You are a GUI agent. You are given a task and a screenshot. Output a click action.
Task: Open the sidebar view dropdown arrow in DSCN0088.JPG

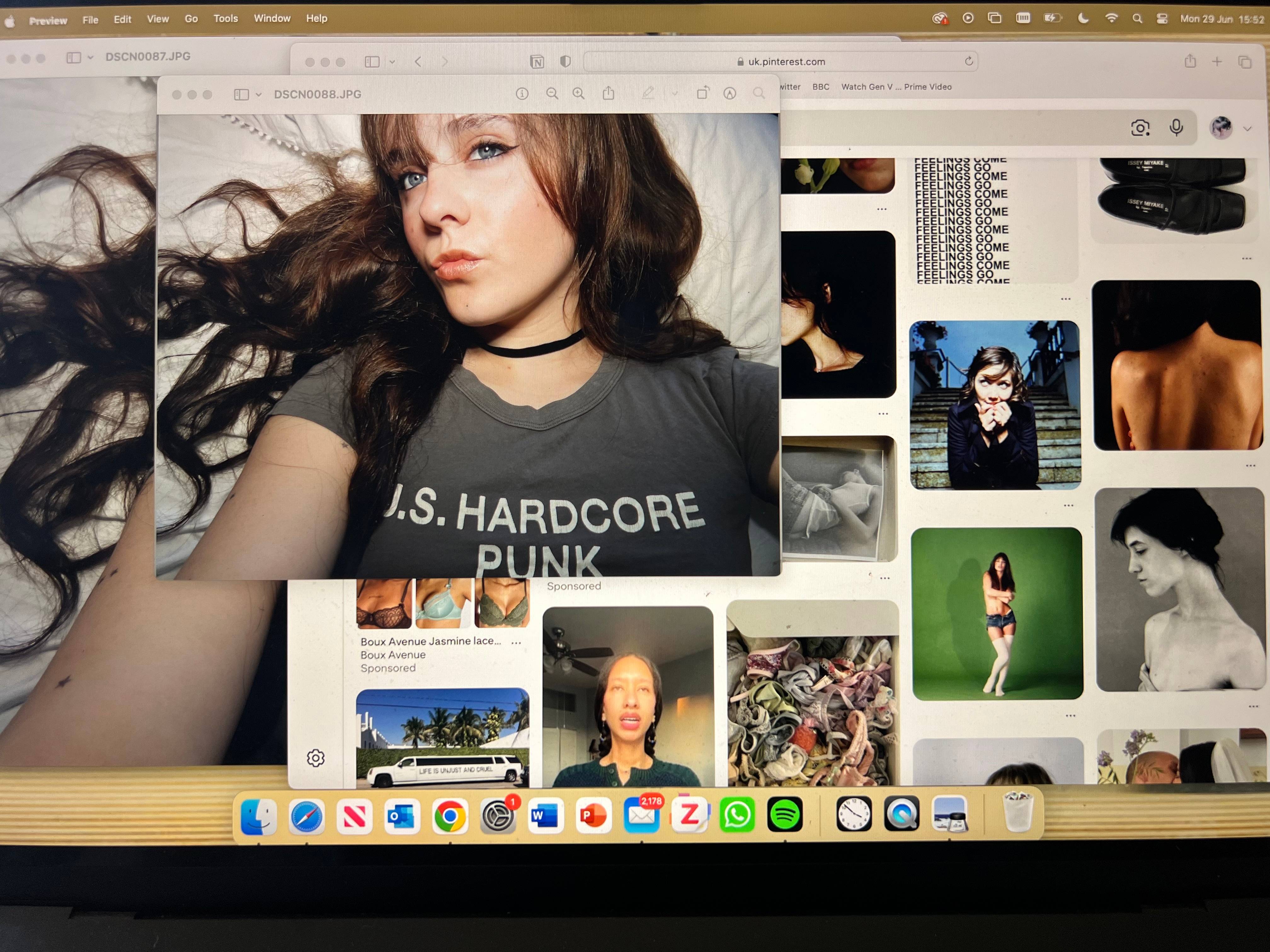pos(258,95)
